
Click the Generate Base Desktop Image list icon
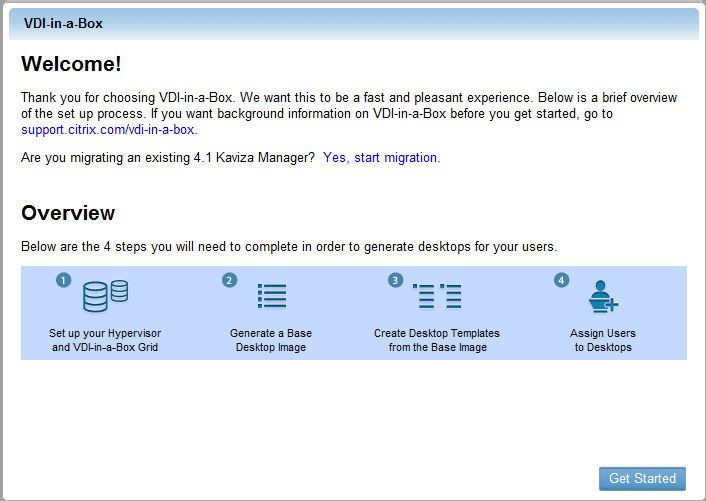(272, 296)
